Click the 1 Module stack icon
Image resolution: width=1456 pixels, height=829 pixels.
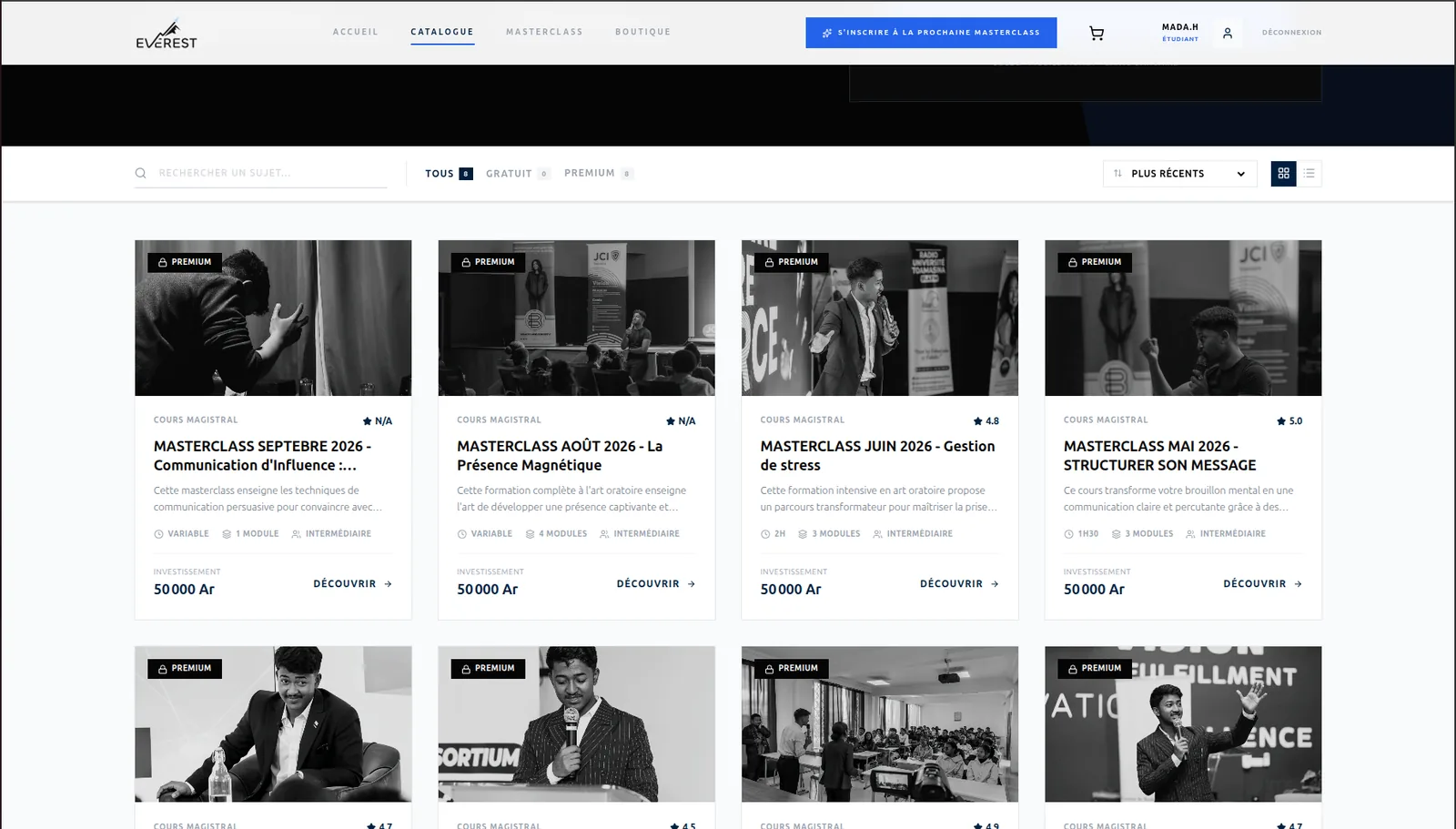click(227, 534)
